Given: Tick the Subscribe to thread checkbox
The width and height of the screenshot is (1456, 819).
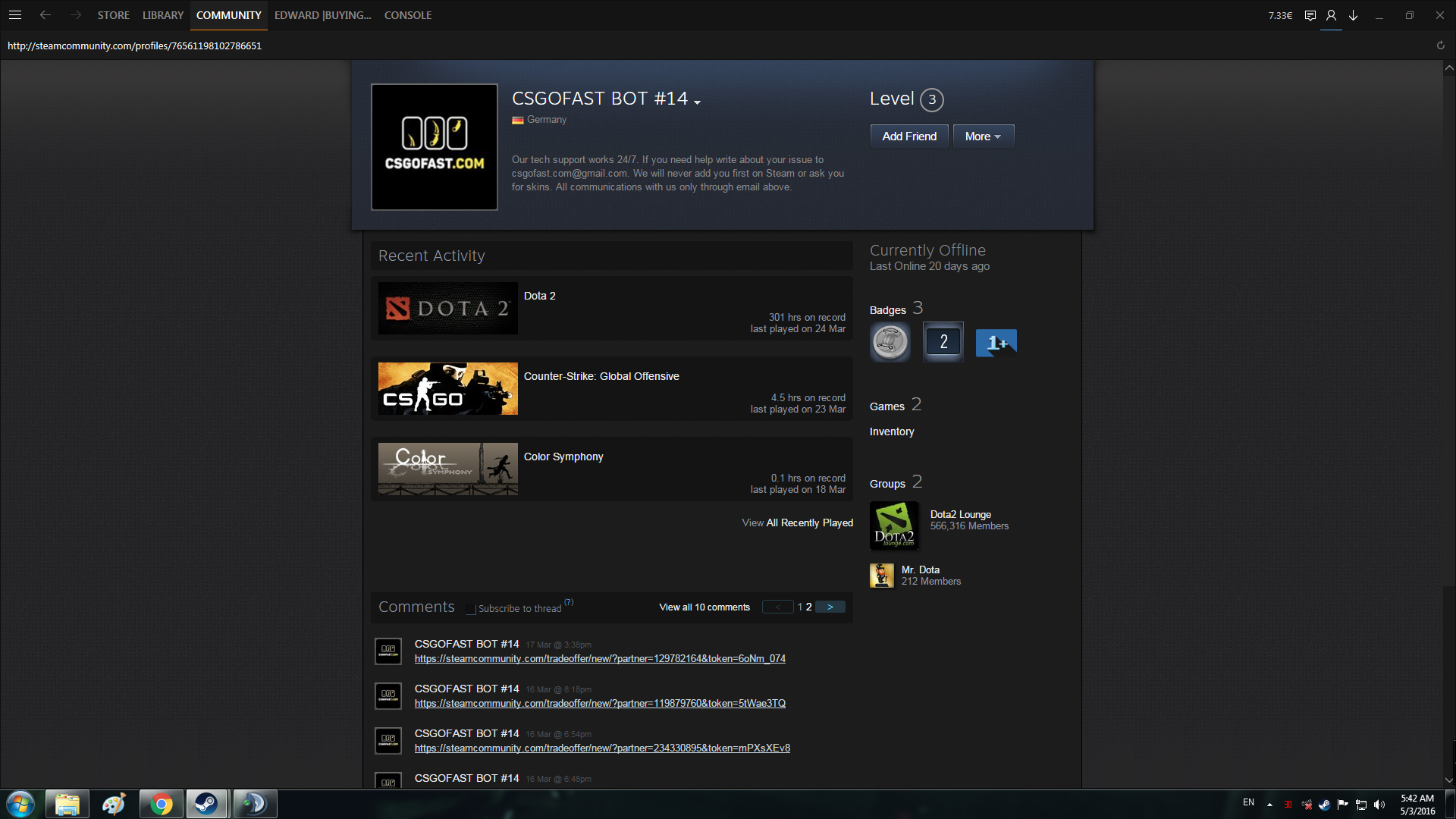Looking at the screenshot, I should point(471,609).
